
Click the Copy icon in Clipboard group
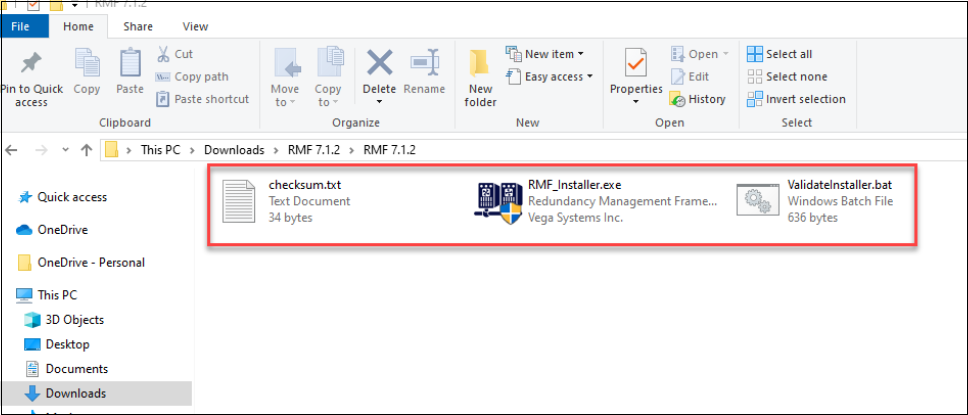pos(87,65)
